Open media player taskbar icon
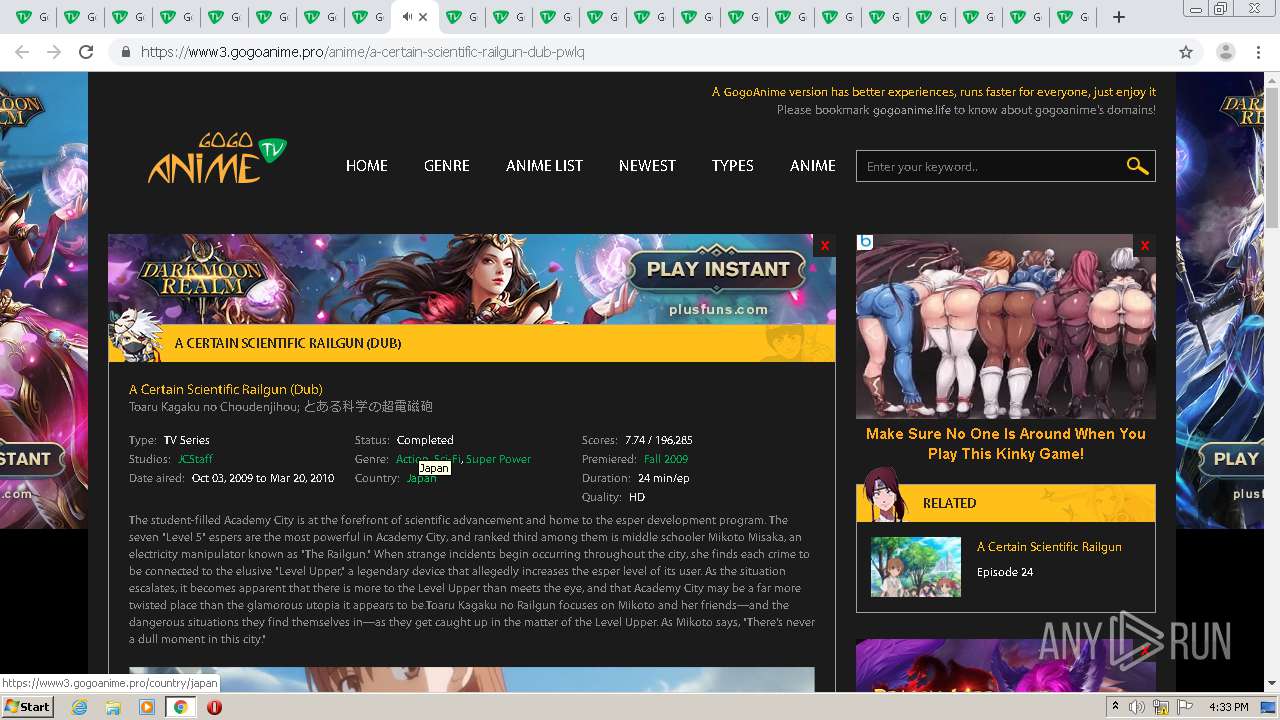1280x720 pixels. [147, 707]
